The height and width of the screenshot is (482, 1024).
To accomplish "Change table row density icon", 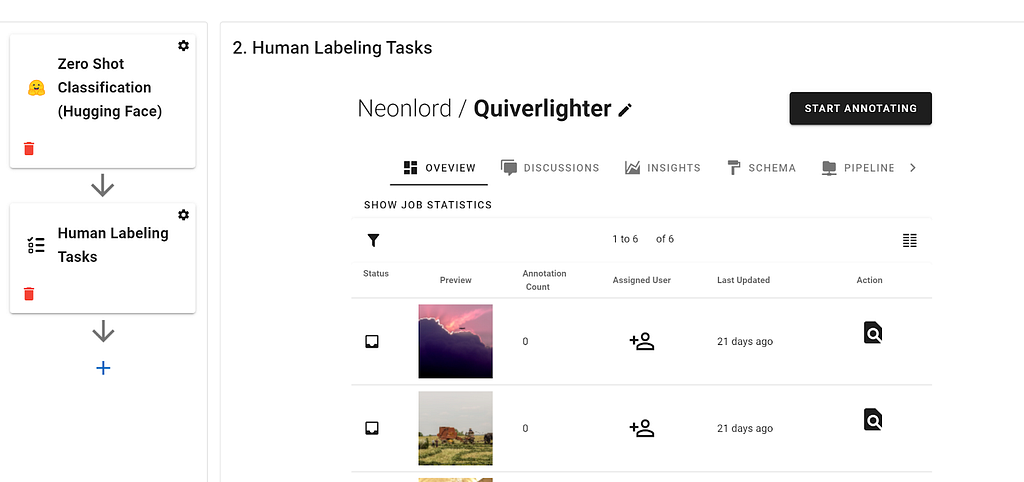I will [x=910, y=240].
